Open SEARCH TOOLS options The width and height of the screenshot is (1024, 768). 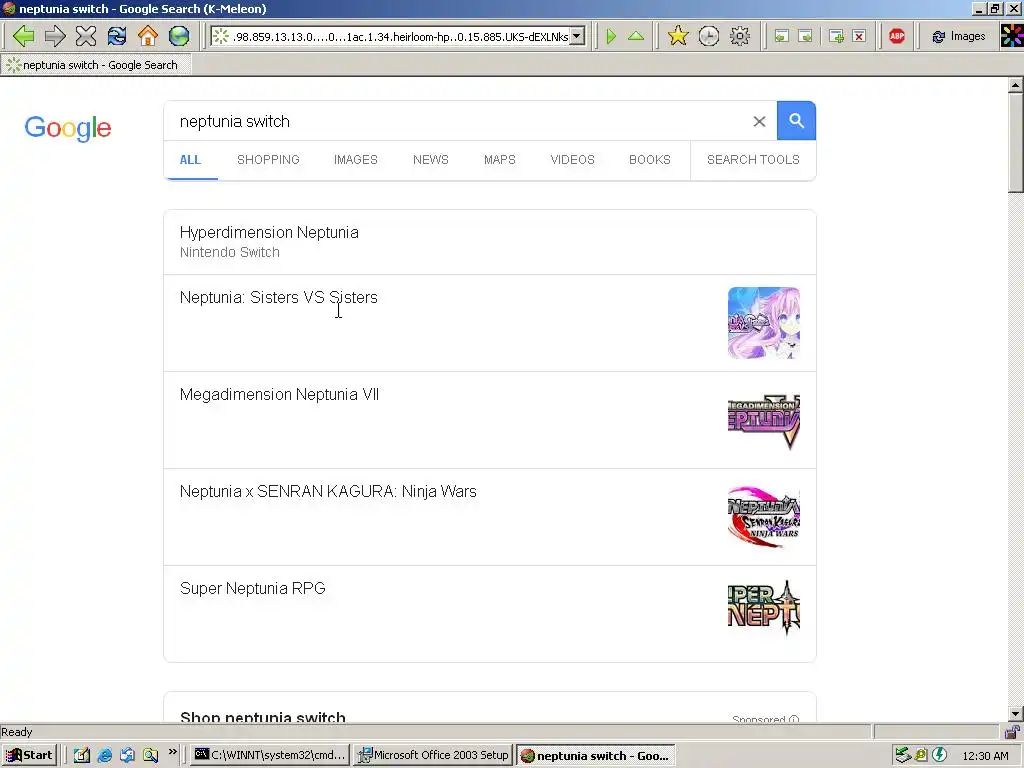pyautogui.click(x=753, y=160)
